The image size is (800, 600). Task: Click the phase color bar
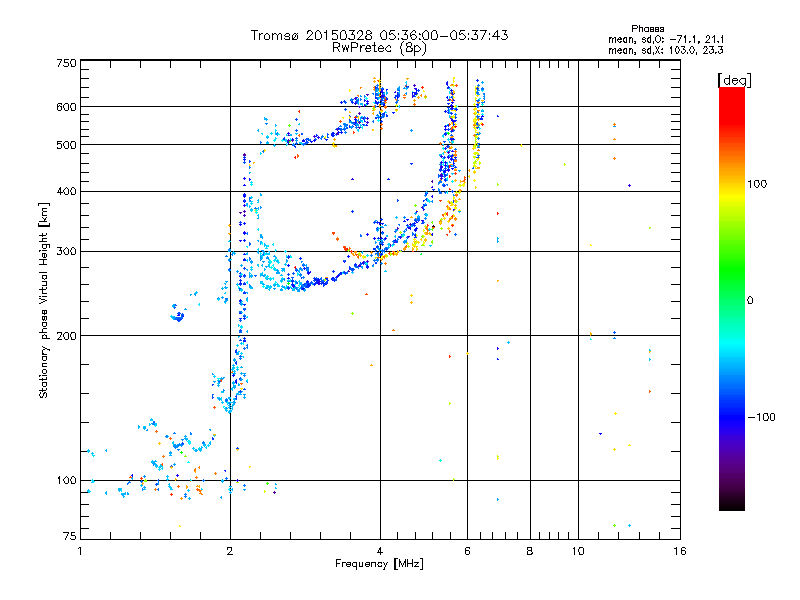[x=732, y=298]
